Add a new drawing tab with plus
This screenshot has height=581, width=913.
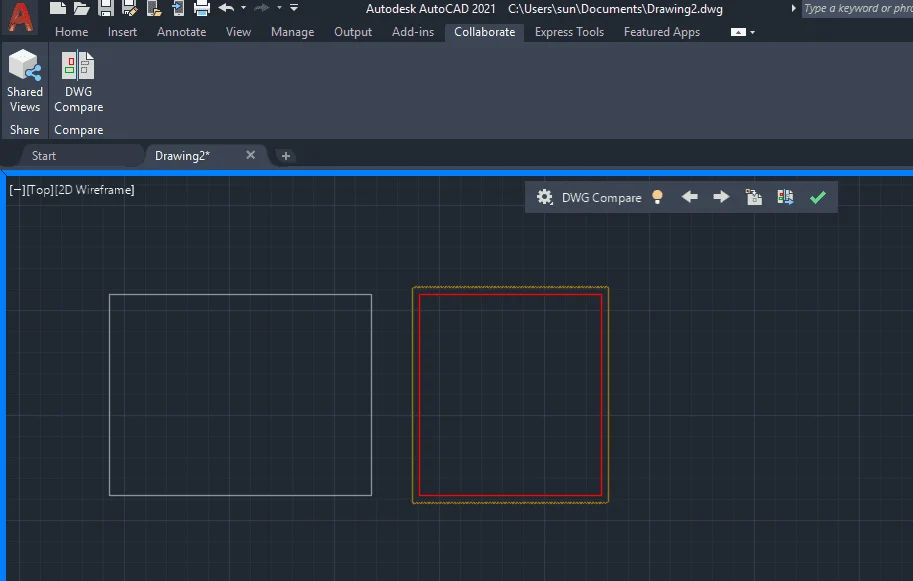[285, 156]
